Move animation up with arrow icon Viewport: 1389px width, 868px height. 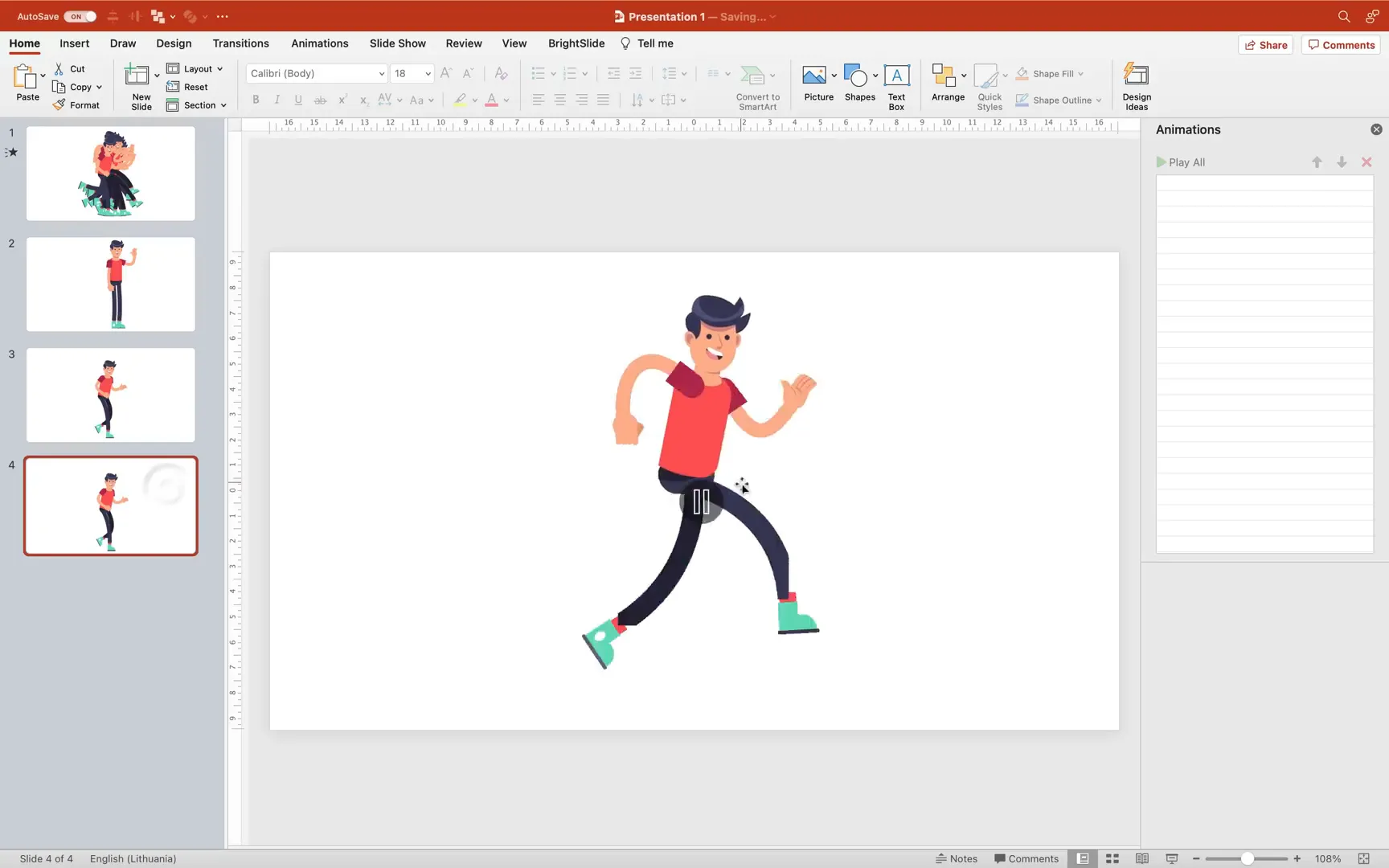click(1317, 162)
